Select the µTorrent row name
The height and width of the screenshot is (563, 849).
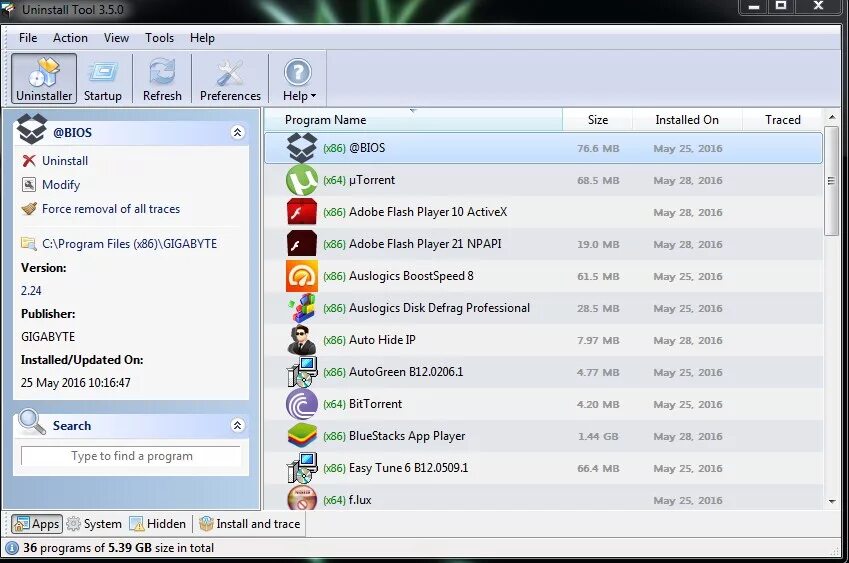(x=372, y=180)
